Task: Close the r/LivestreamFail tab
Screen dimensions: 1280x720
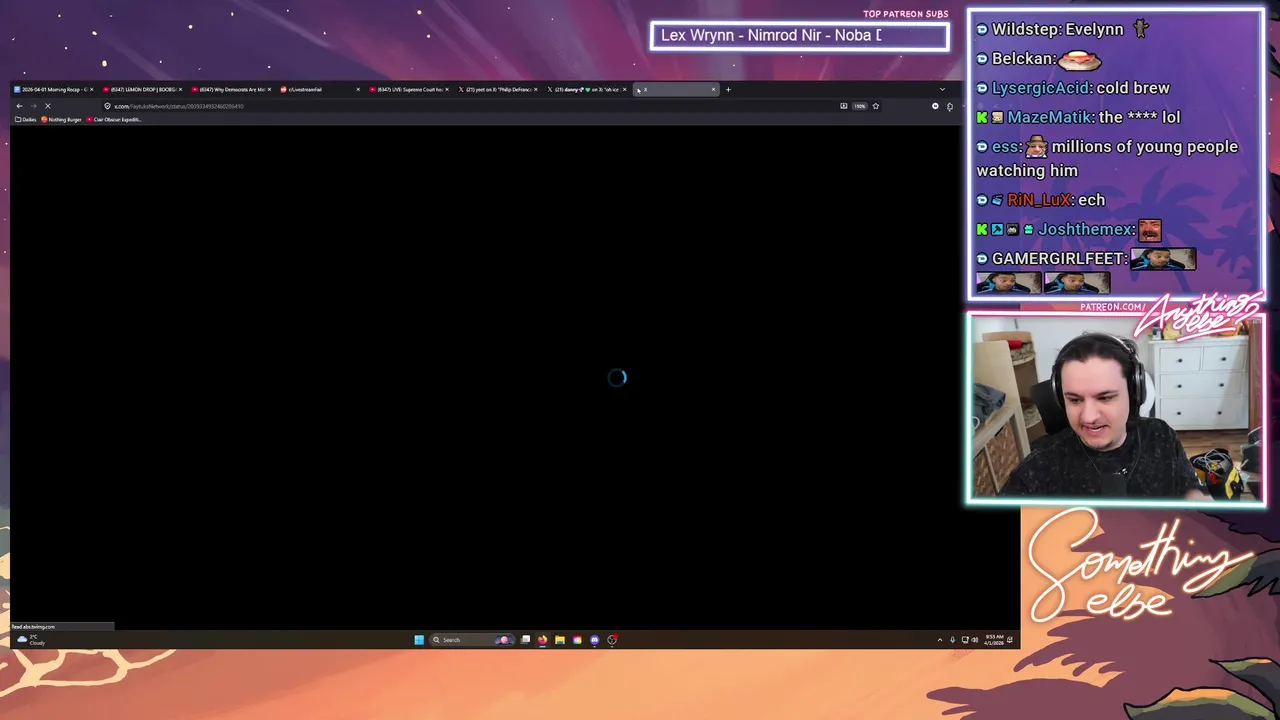Action: coord(358,90)
